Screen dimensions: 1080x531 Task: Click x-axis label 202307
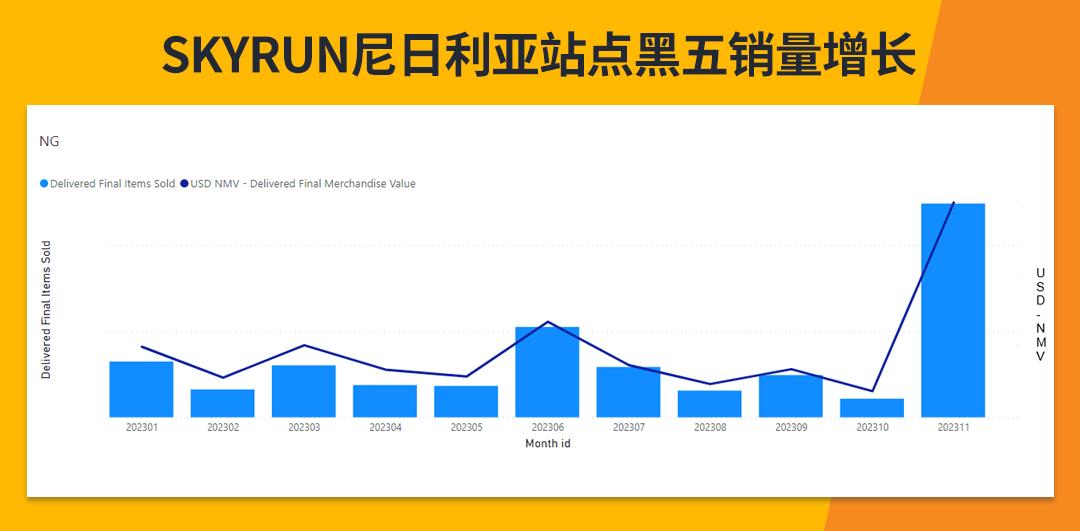pos(629,428)
